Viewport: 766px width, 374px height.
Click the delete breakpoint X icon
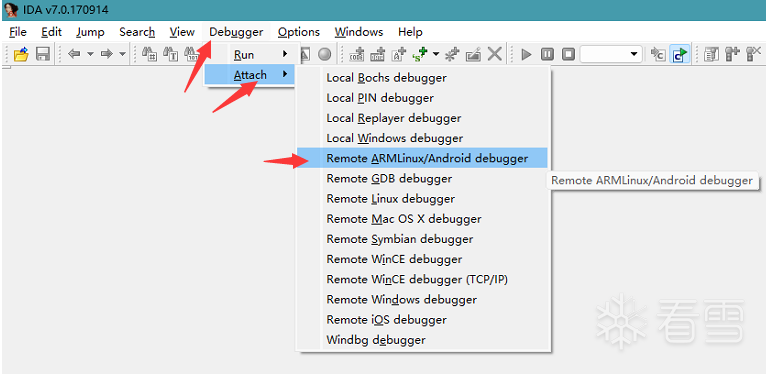(x=754, y=54)
